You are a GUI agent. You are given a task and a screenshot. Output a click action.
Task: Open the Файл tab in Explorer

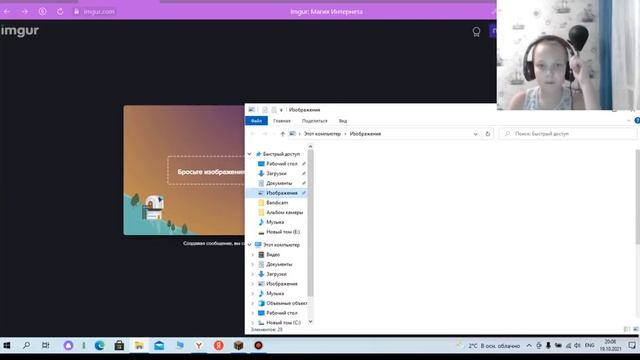tap(256, 121)
